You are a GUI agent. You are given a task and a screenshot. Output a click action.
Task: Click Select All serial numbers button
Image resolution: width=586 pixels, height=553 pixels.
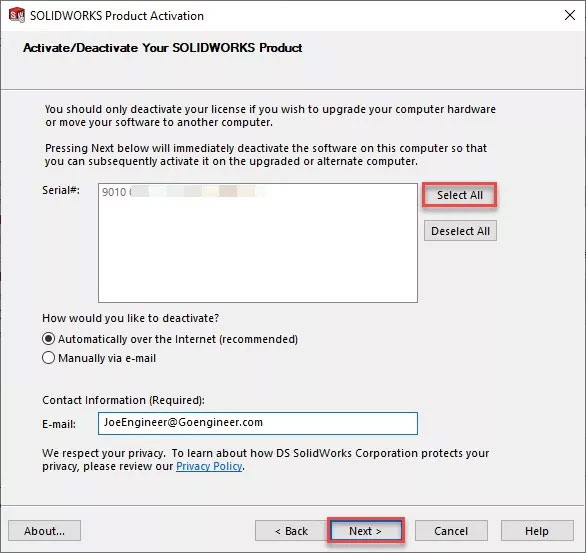[460, 195]
